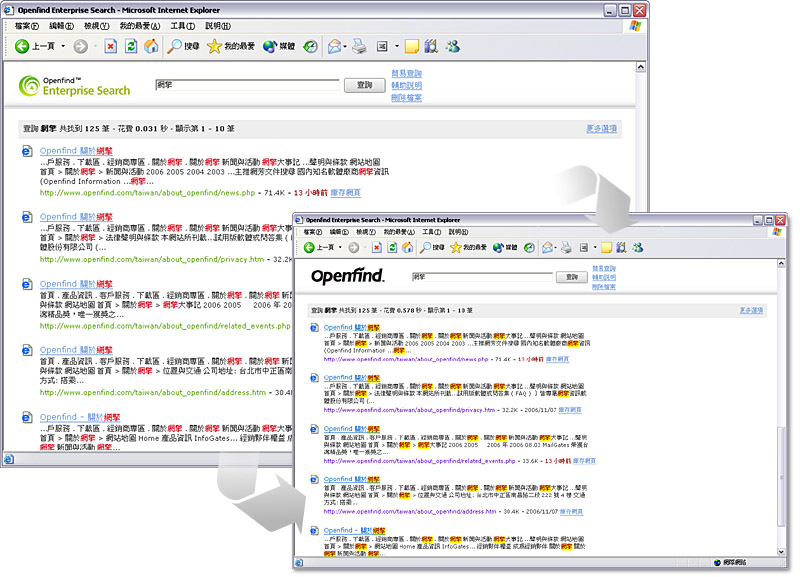Open the 媒體 media pane in the front window
Image resolution: width=800 pixels, height=577 pixels.
coord(505,247)
